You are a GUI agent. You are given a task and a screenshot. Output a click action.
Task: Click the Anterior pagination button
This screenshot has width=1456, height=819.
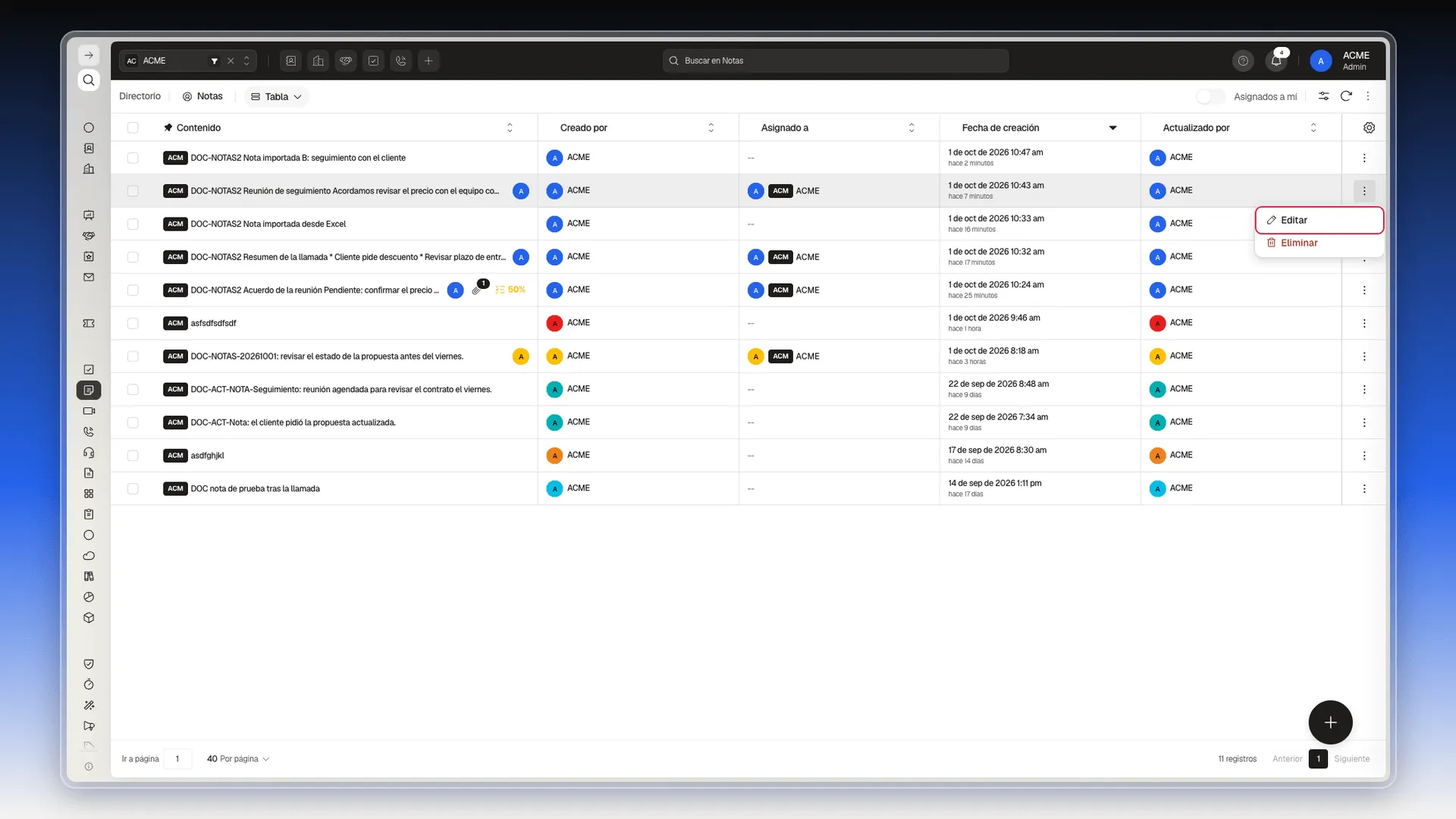coord(1287,759)
